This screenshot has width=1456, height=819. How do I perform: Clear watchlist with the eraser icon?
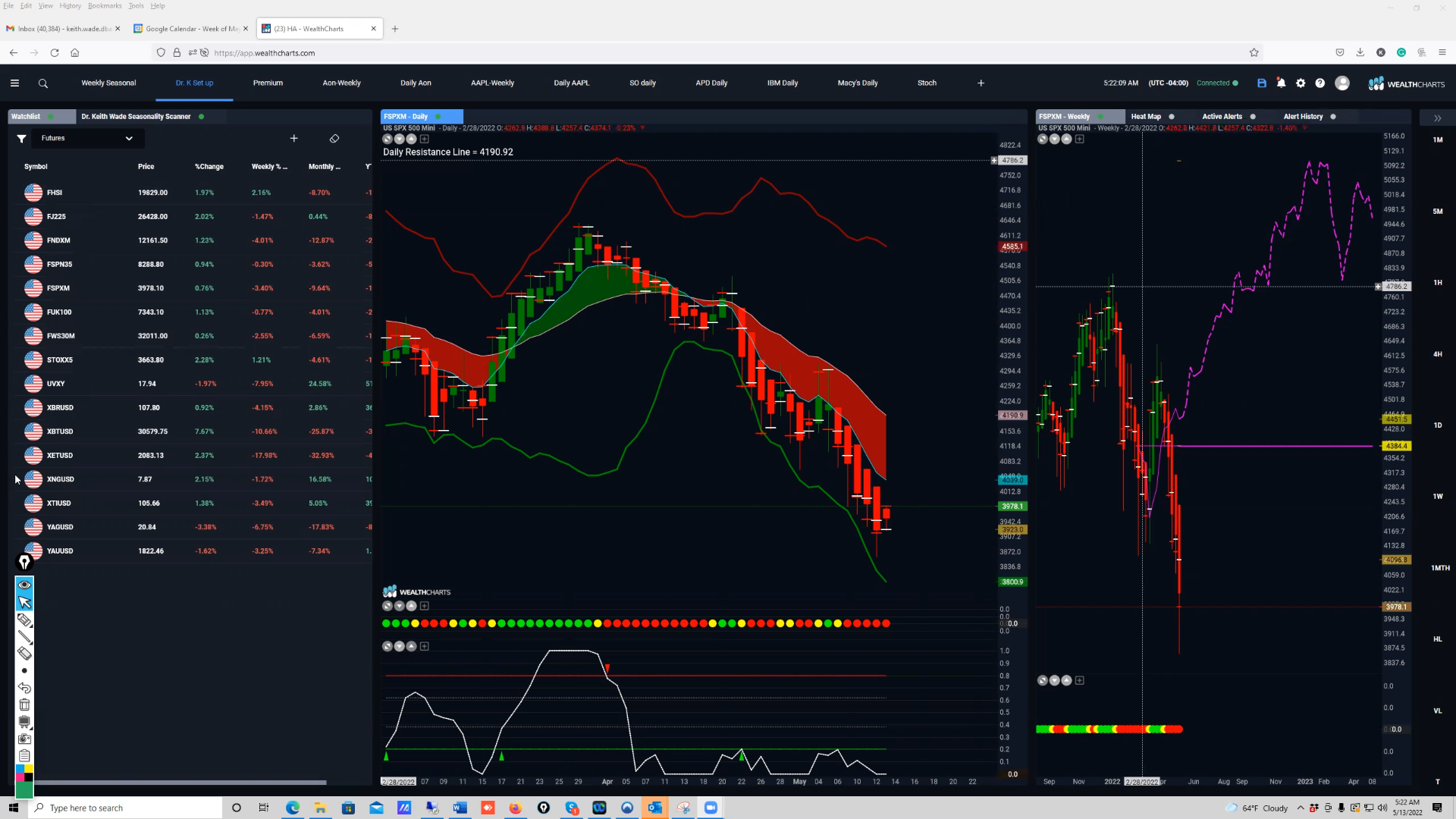point(334,139)
